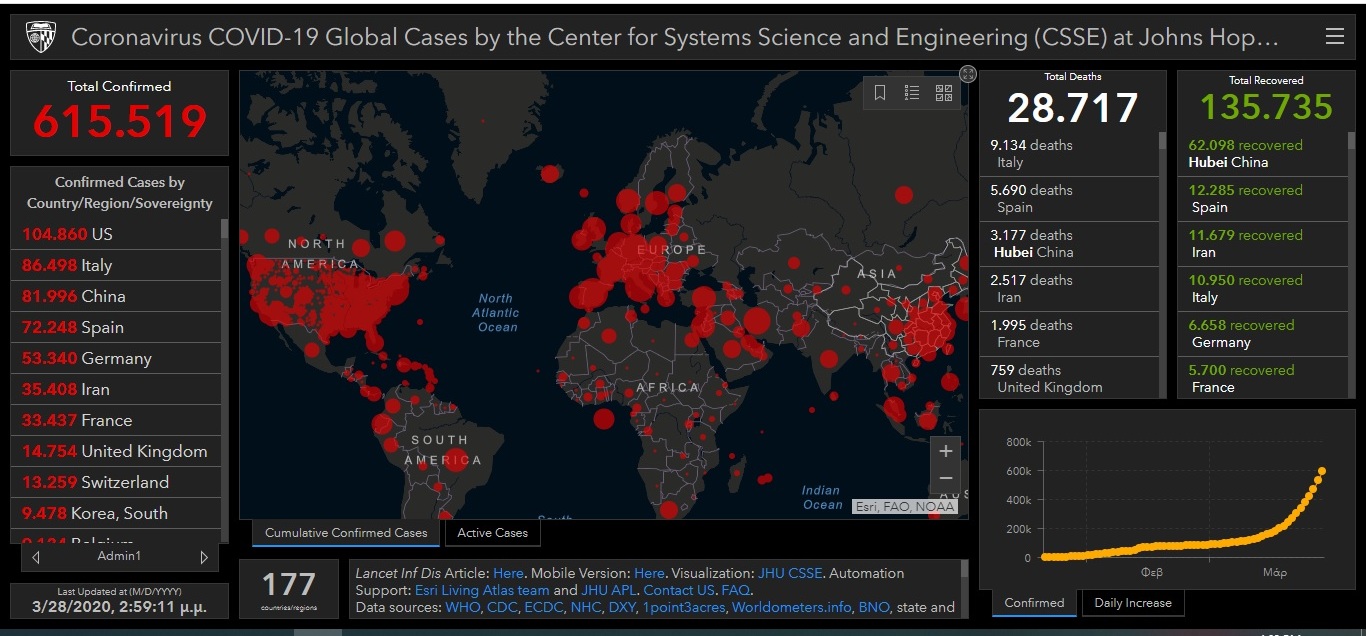Go to previous Admin level with left arrow

coord(36,557)
